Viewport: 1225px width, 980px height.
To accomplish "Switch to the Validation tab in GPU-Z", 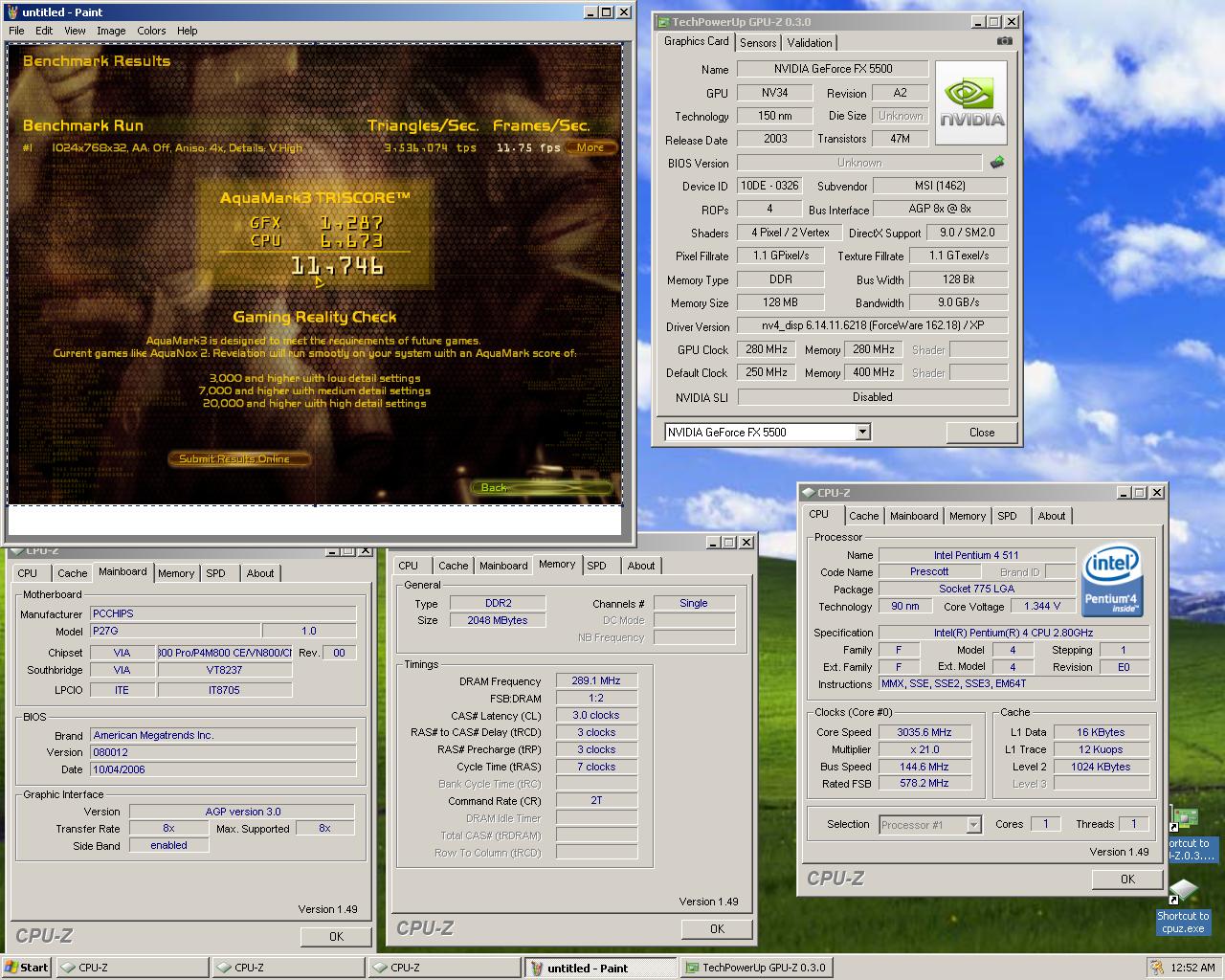I will click(810, 43).
